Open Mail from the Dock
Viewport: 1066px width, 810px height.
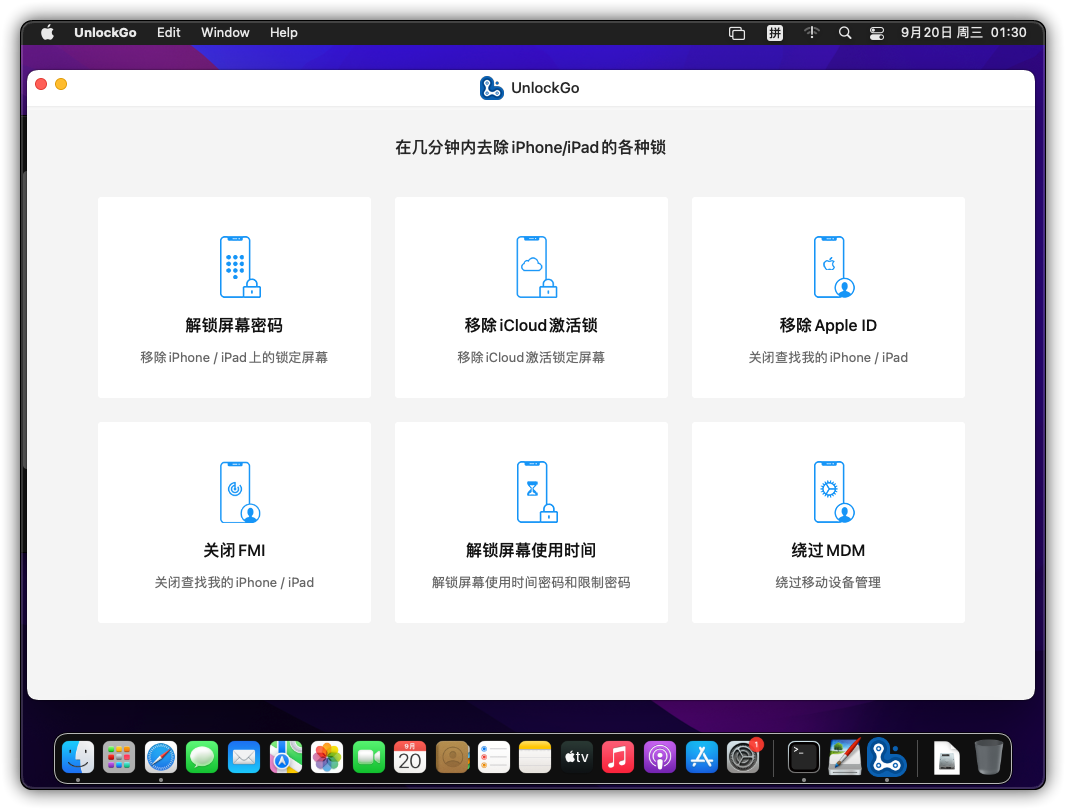[244, 757]
